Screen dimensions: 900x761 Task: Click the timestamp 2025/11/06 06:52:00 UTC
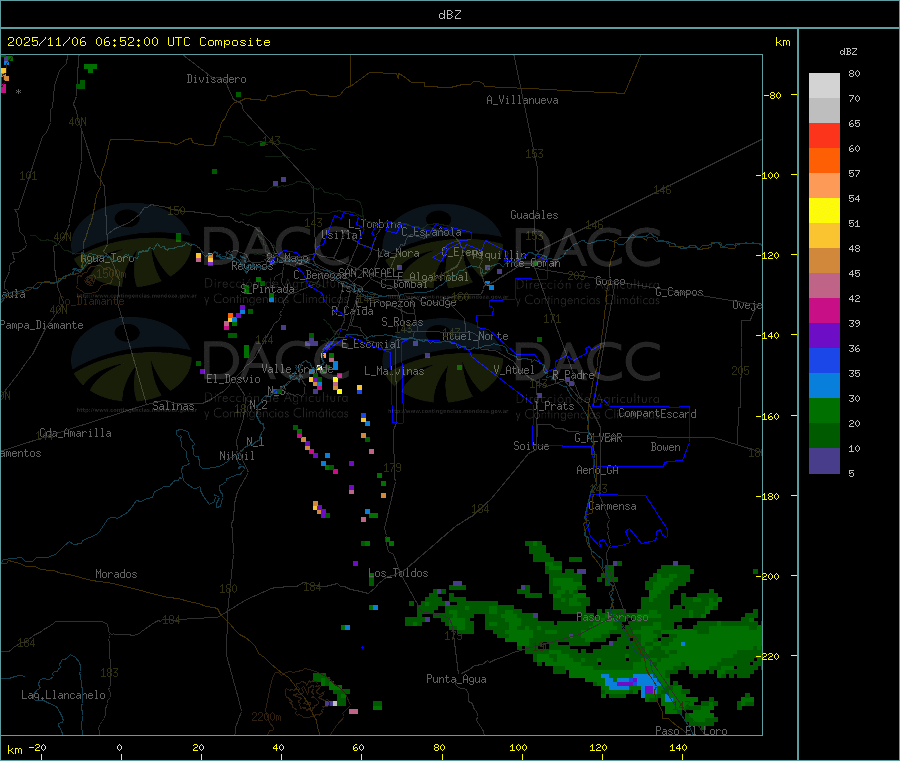point(98,42)
